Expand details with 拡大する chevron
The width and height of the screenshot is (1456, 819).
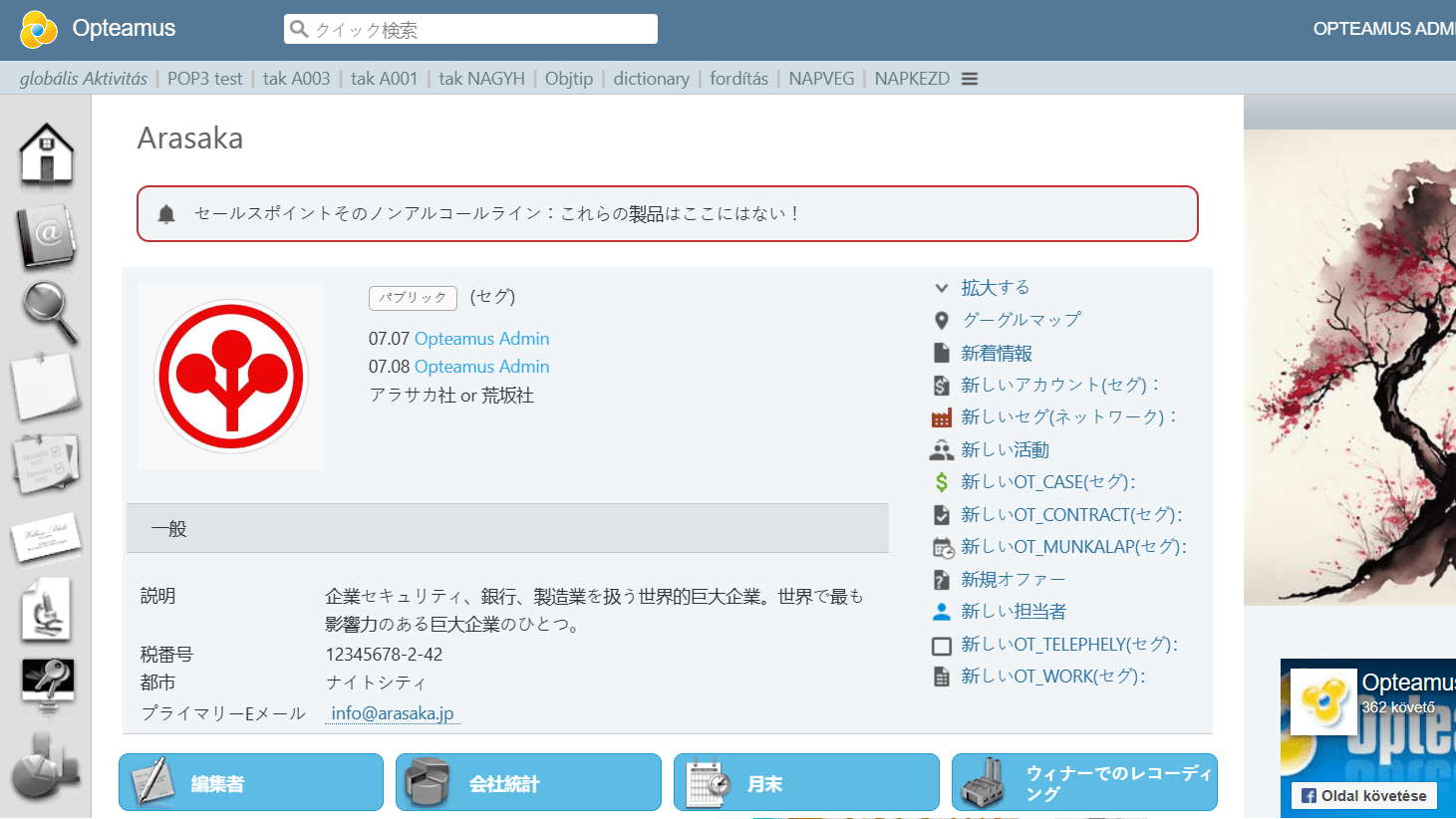pos(941,288)
